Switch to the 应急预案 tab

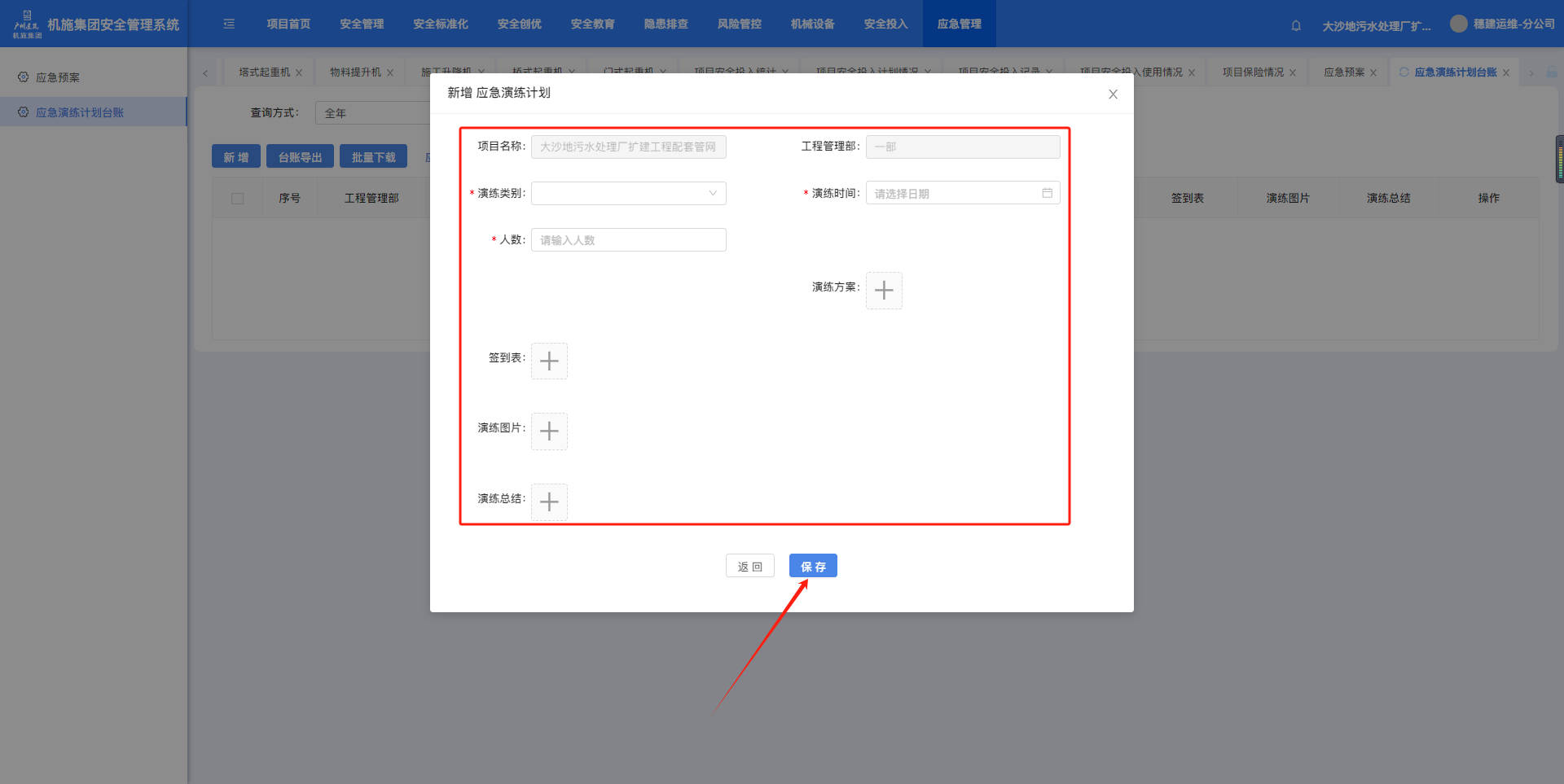[1343, 72]
